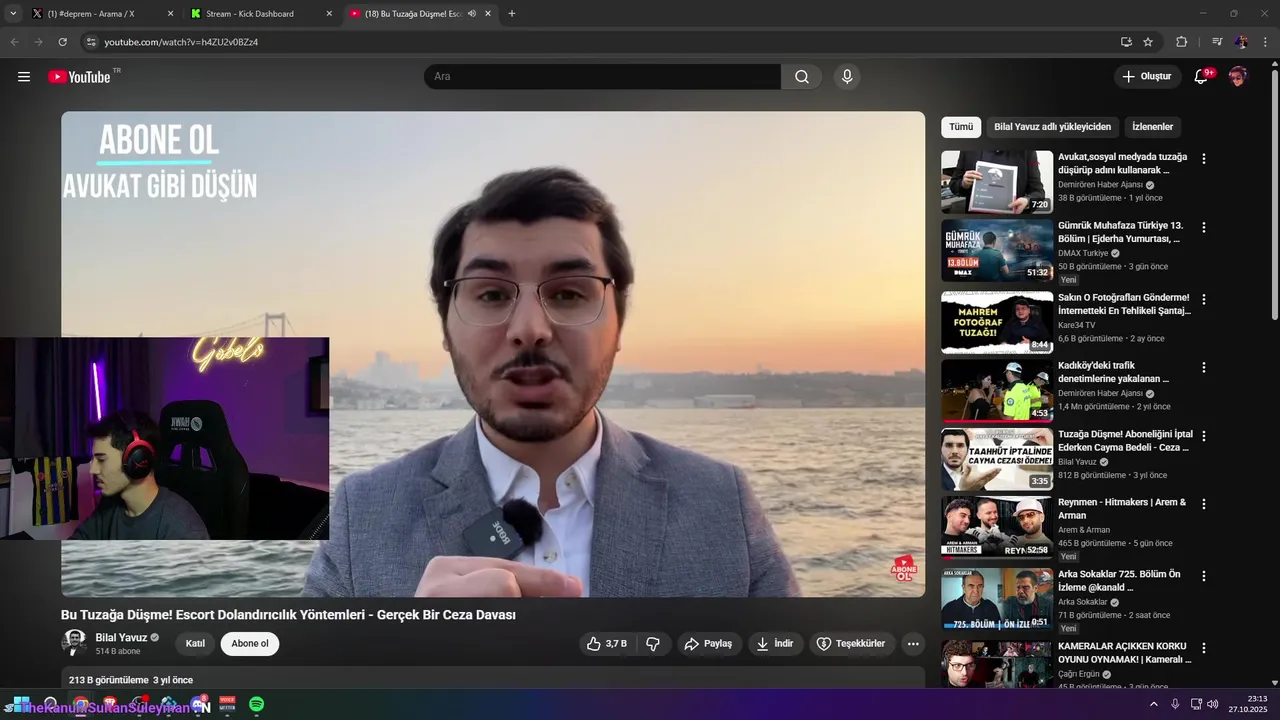Like the video with 3,7 B likes
The height and width of the screenshot is (720, 1280).
pyautogui.click(x=607, y=644)
